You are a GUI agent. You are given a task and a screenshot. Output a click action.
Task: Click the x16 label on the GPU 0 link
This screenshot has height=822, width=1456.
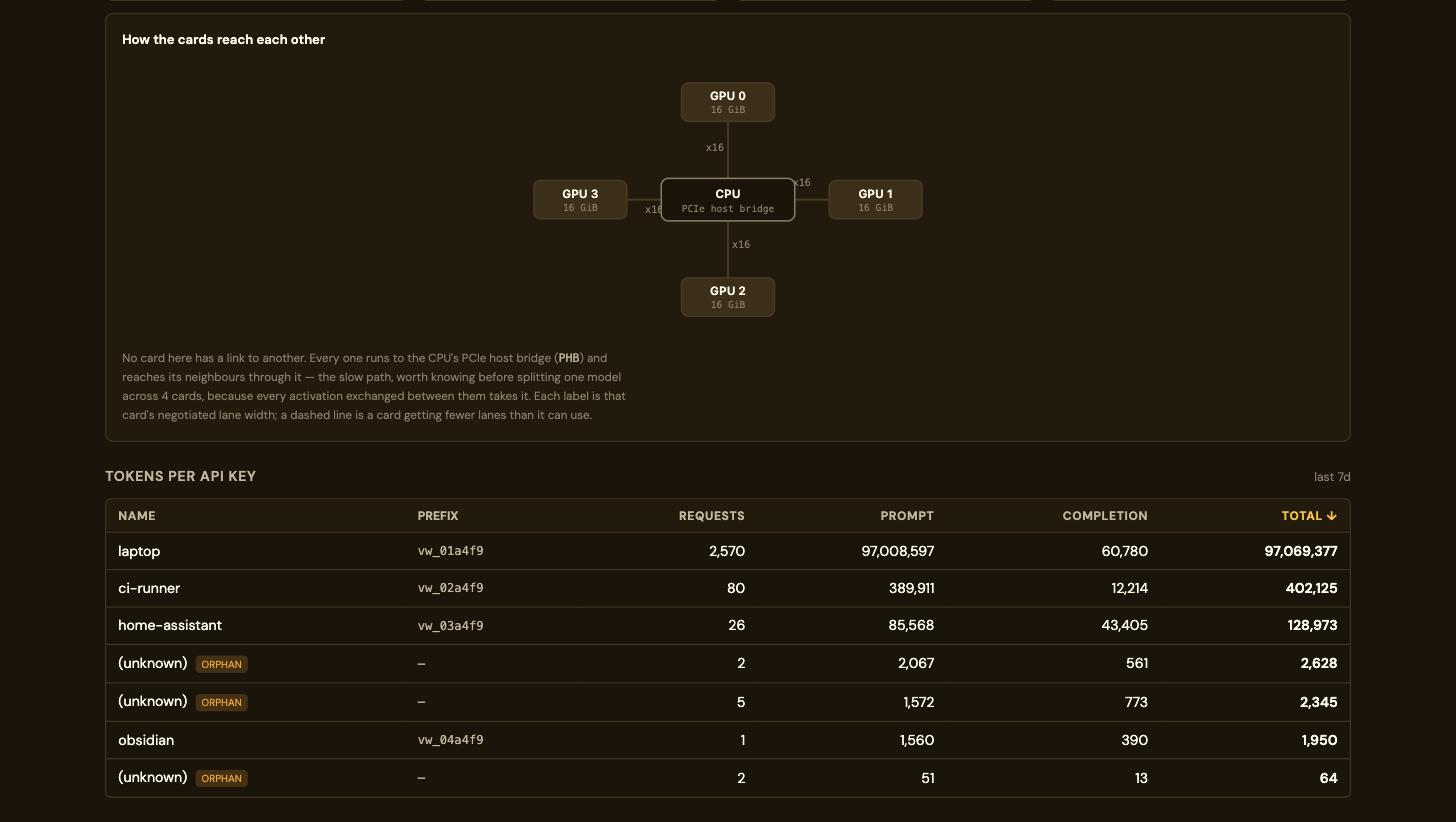tap(714, 148)
